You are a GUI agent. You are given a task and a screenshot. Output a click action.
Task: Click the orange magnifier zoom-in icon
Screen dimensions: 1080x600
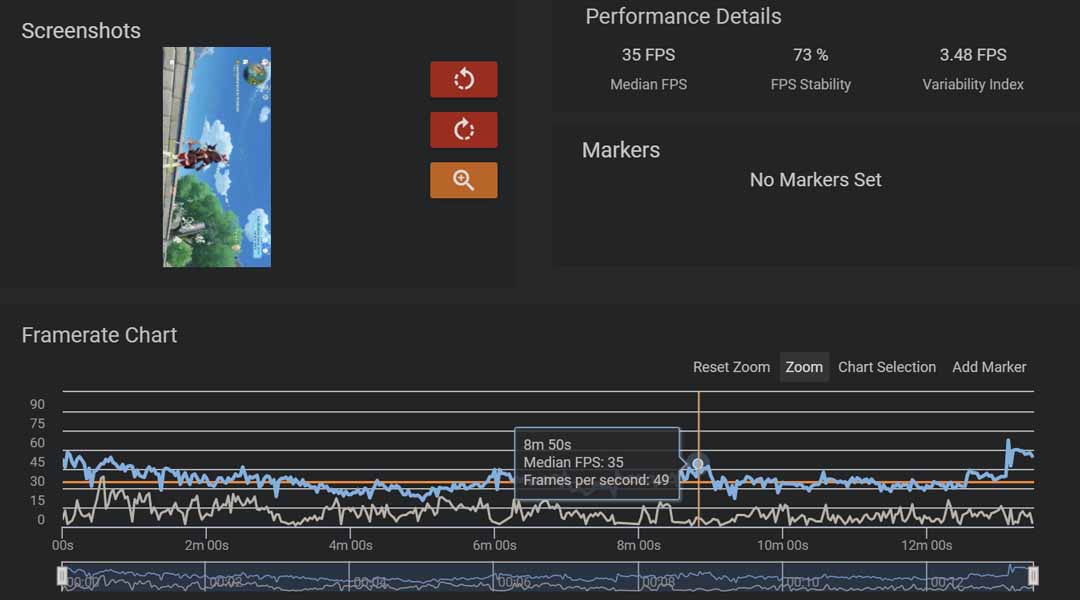tap(463, 180)
